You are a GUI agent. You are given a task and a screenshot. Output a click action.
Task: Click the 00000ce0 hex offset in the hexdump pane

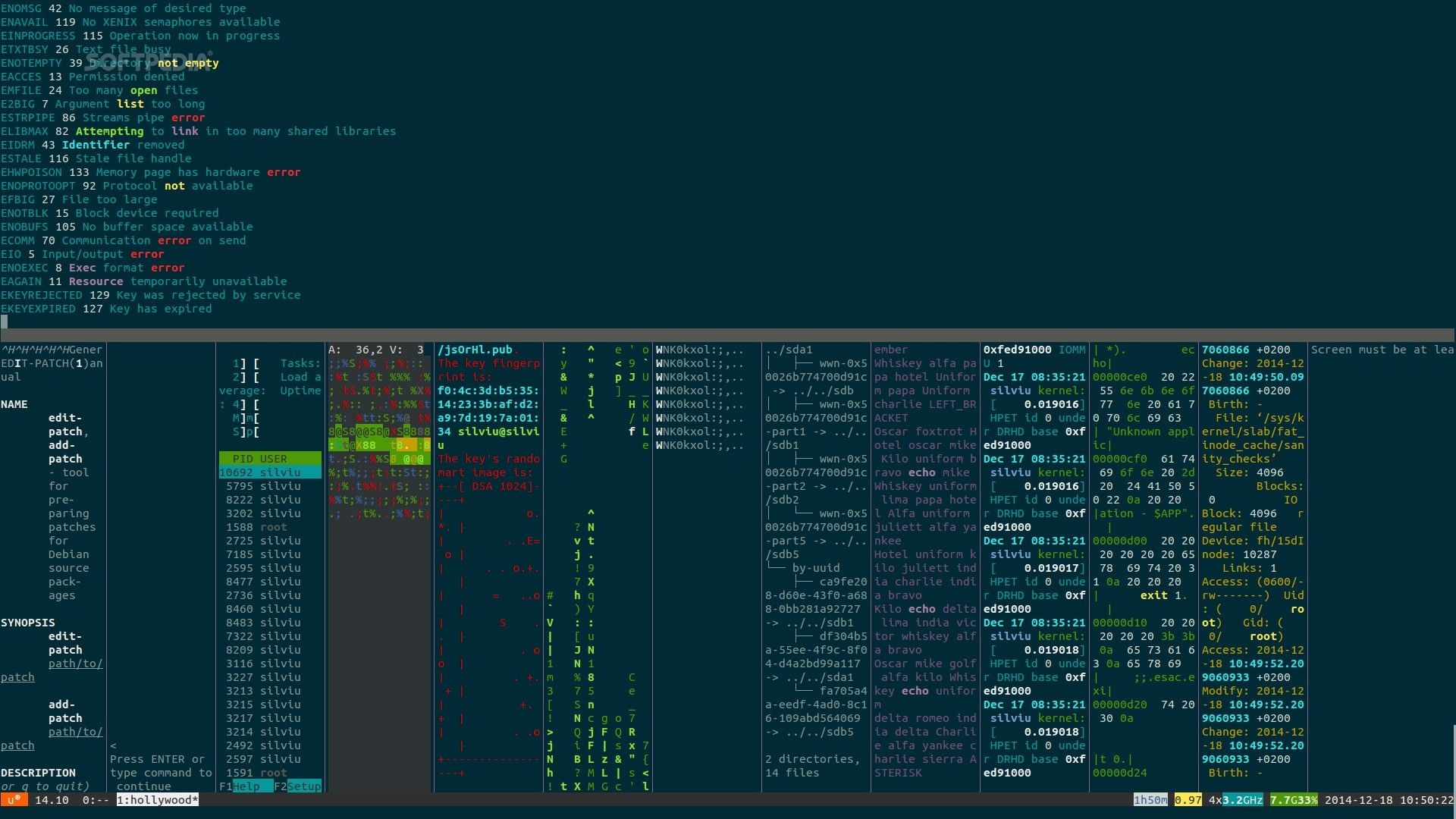[x=1120, y=377]
